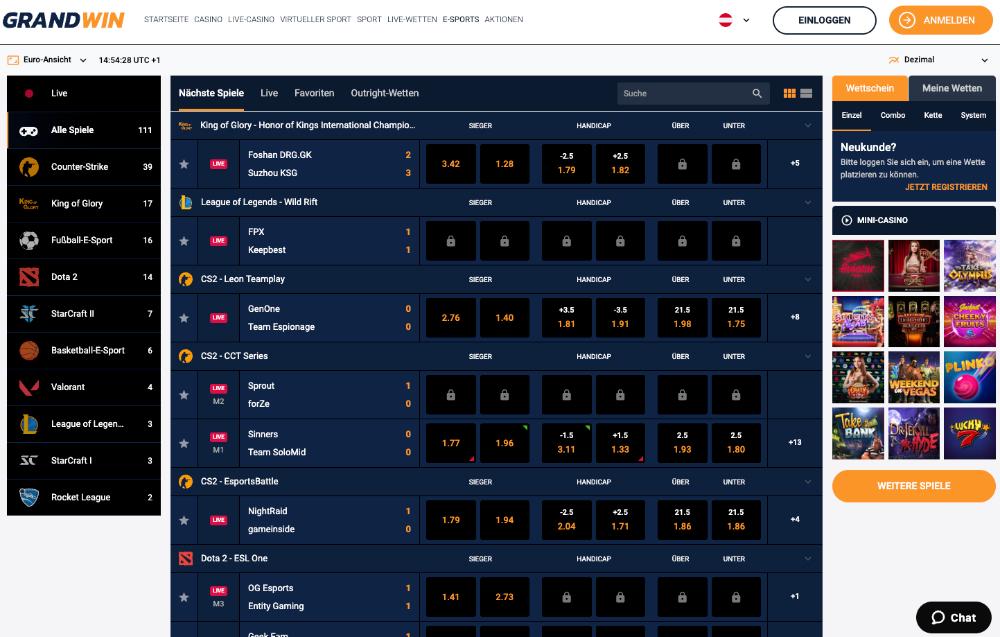Viewport: 1000px width, 637px height.
Task: Choose Über 21.5 at 1.86 for NightRaid match
Action: tap(682, 520)
